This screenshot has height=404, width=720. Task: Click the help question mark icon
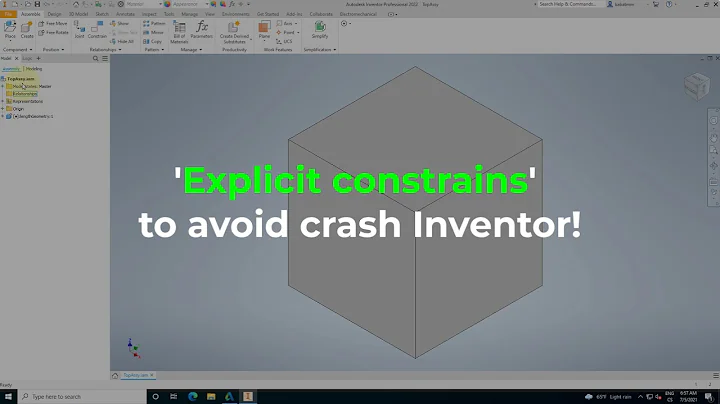pyautogui.click(x=669, y=4)
